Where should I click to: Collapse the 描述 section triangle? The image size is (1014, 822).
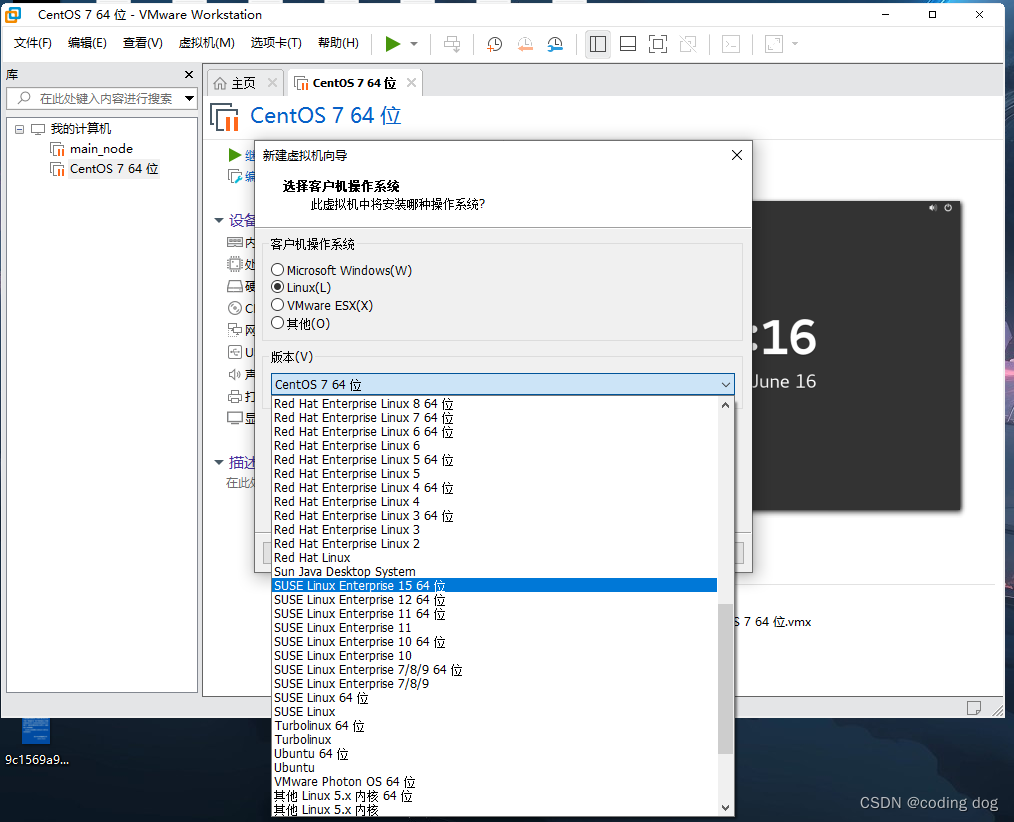point(219,462)
